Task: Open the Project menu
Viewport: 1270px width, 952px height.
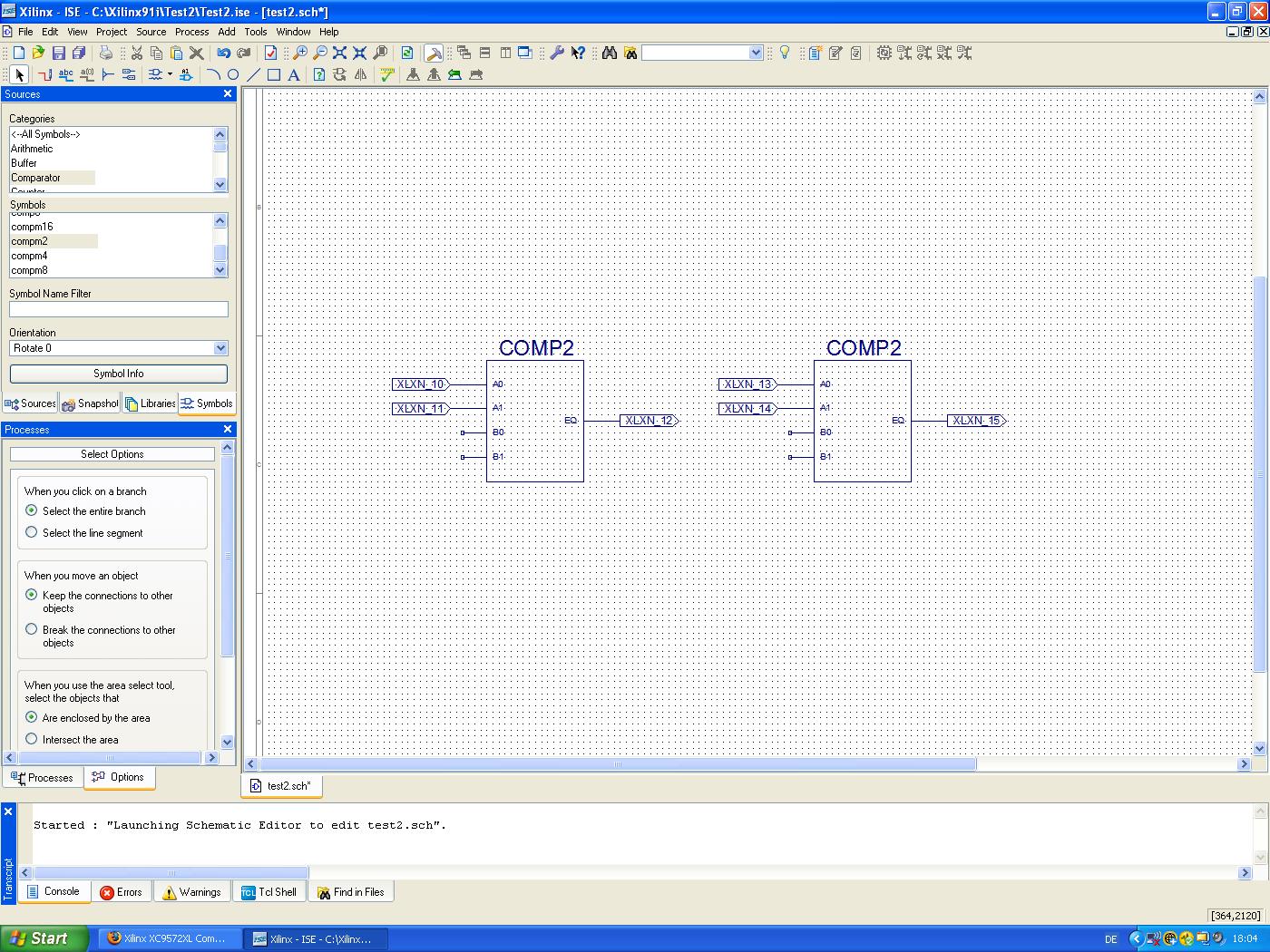Action: 112,32
